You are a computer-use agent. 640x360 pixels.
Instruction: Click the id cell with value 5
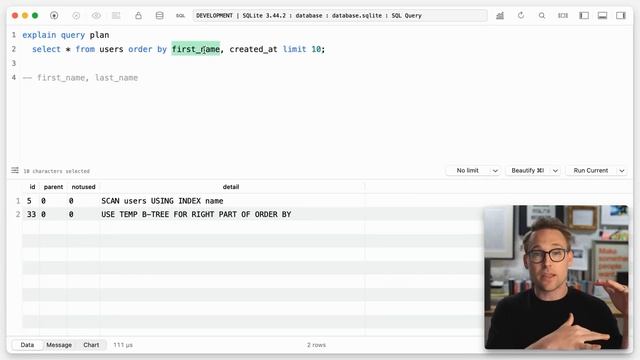point(31,201)
